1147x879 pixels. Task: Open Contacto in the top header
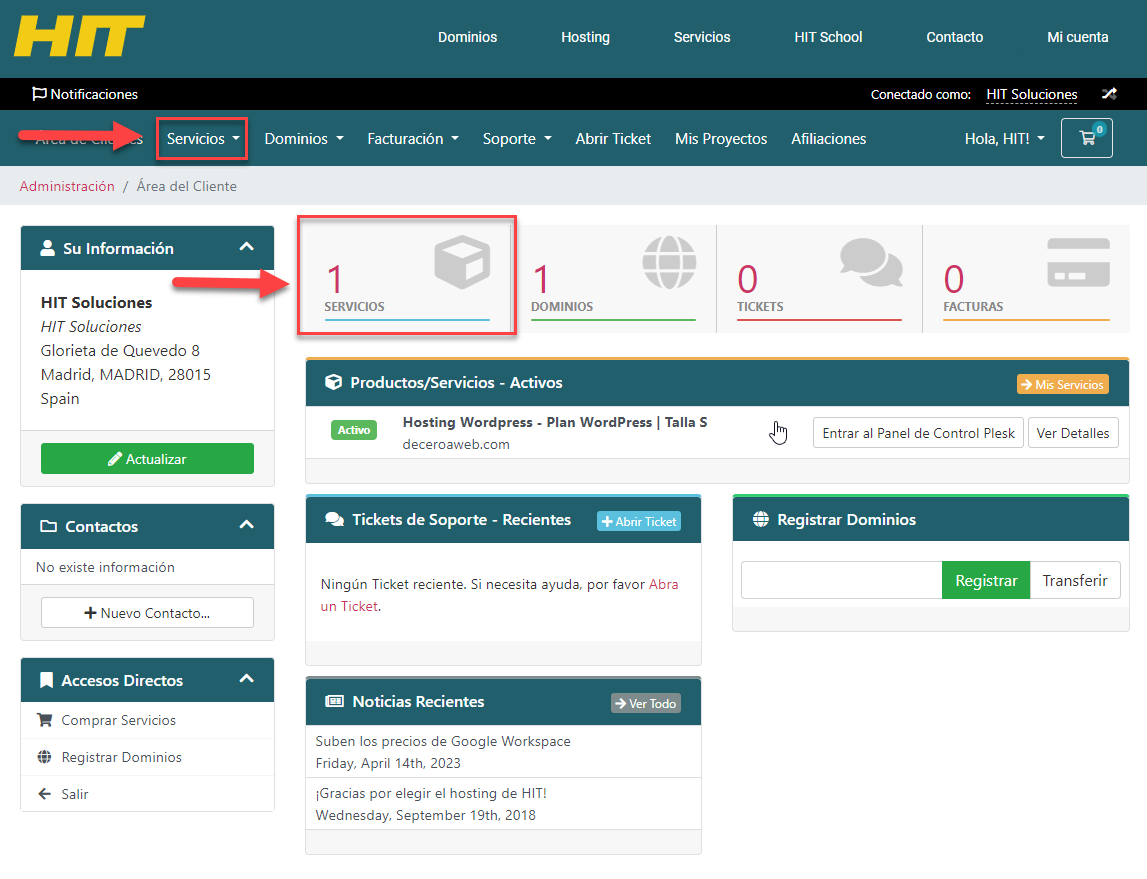(955, 37)
